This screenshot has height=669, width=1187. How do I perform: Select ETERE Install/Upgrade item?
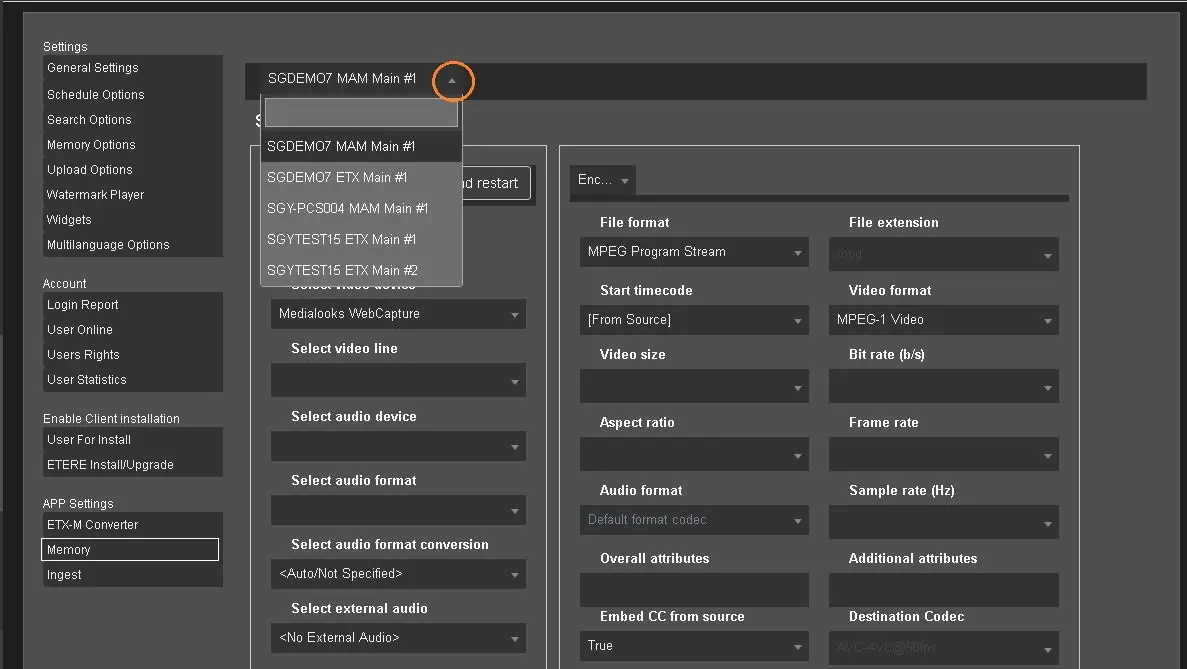pyautogui.click(x=110, y=465)
